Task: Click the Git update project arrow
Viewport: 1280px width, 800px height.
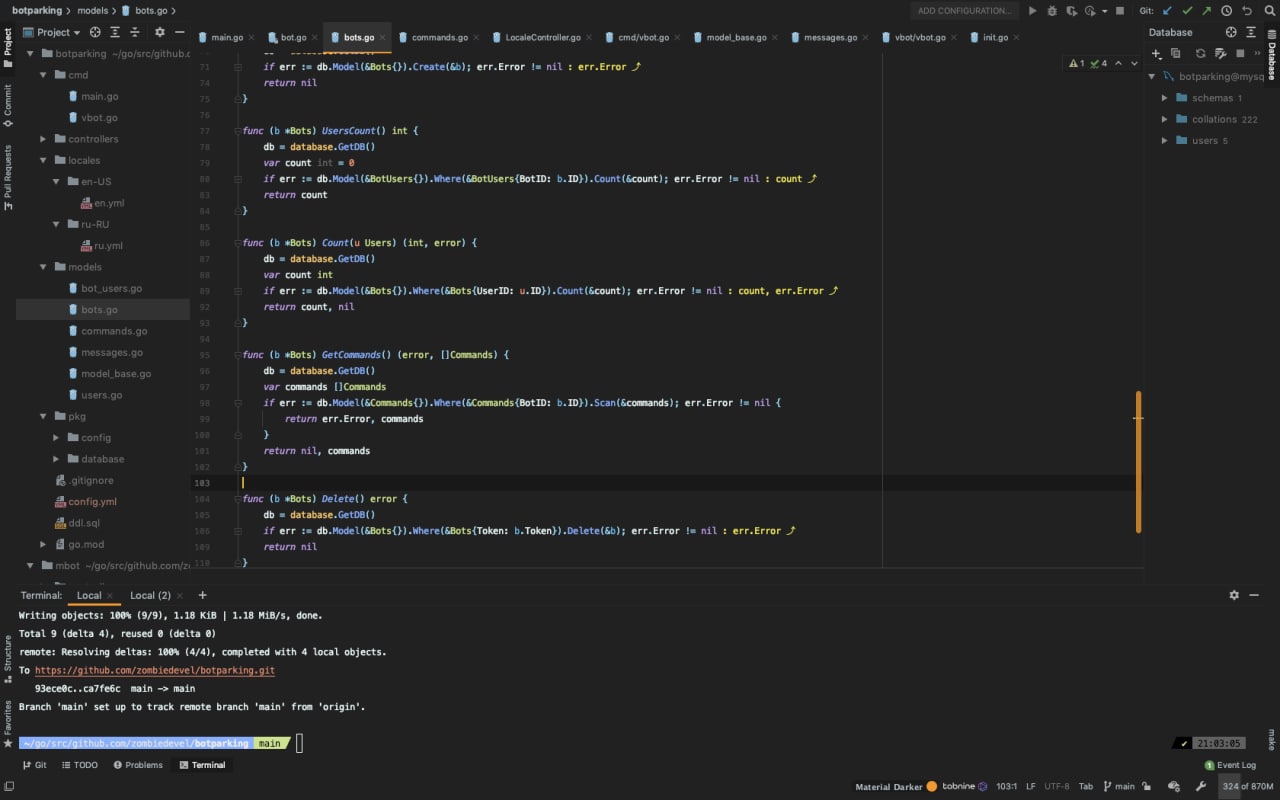Action: click(x=1167, y=11)
